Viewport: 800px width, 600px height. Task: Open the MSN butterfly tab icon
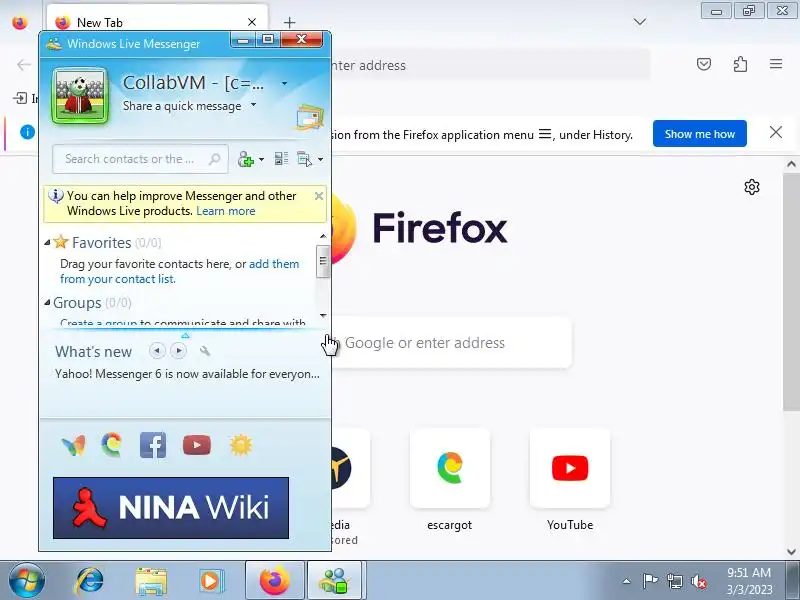pyautogui.click(x=73, y=445)
